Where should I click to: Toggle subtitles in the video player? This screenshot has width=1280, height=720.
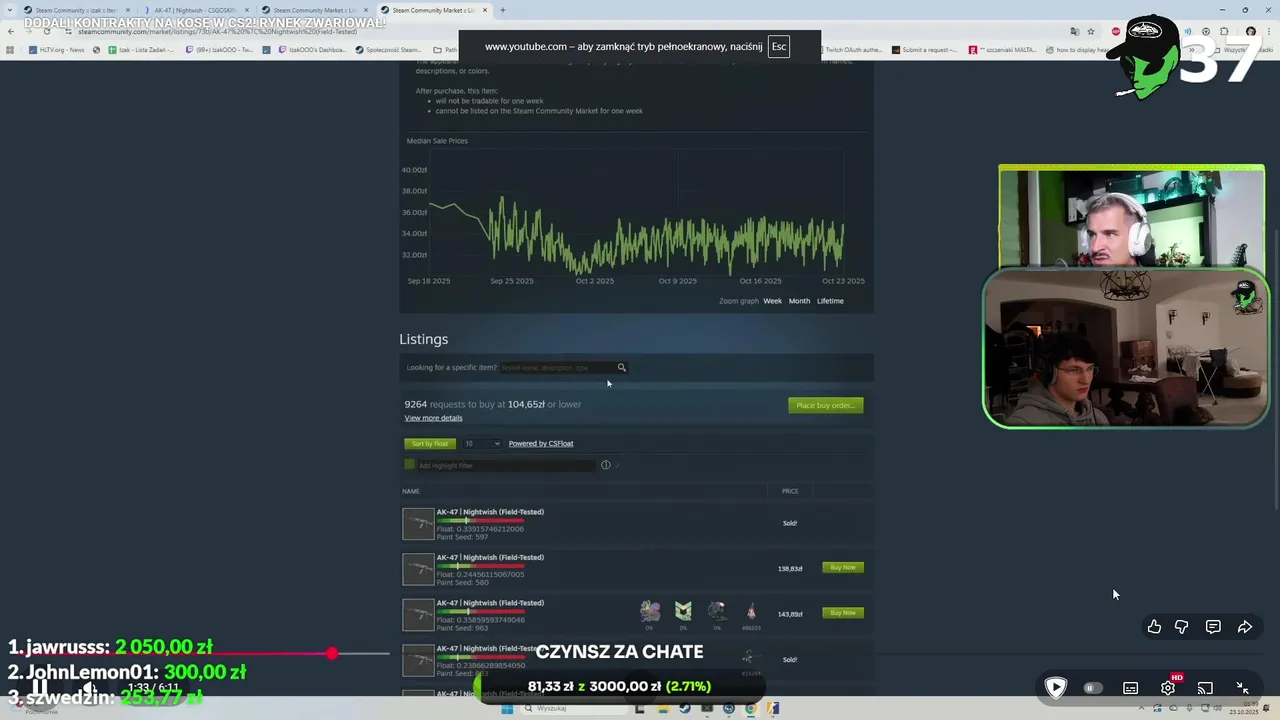pos(1131,688)
